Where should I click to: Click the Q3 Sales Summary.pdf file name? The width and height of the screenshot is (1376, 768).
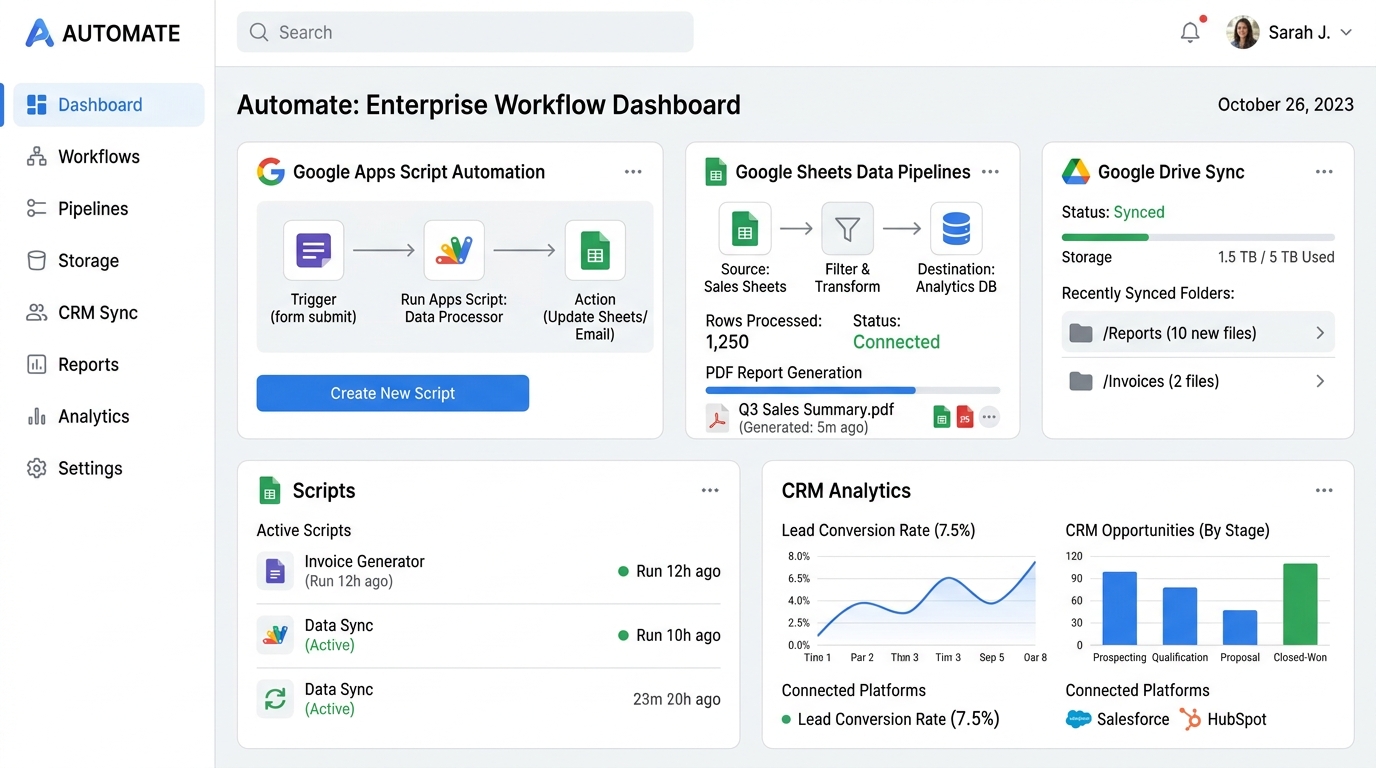pos(816,409)
